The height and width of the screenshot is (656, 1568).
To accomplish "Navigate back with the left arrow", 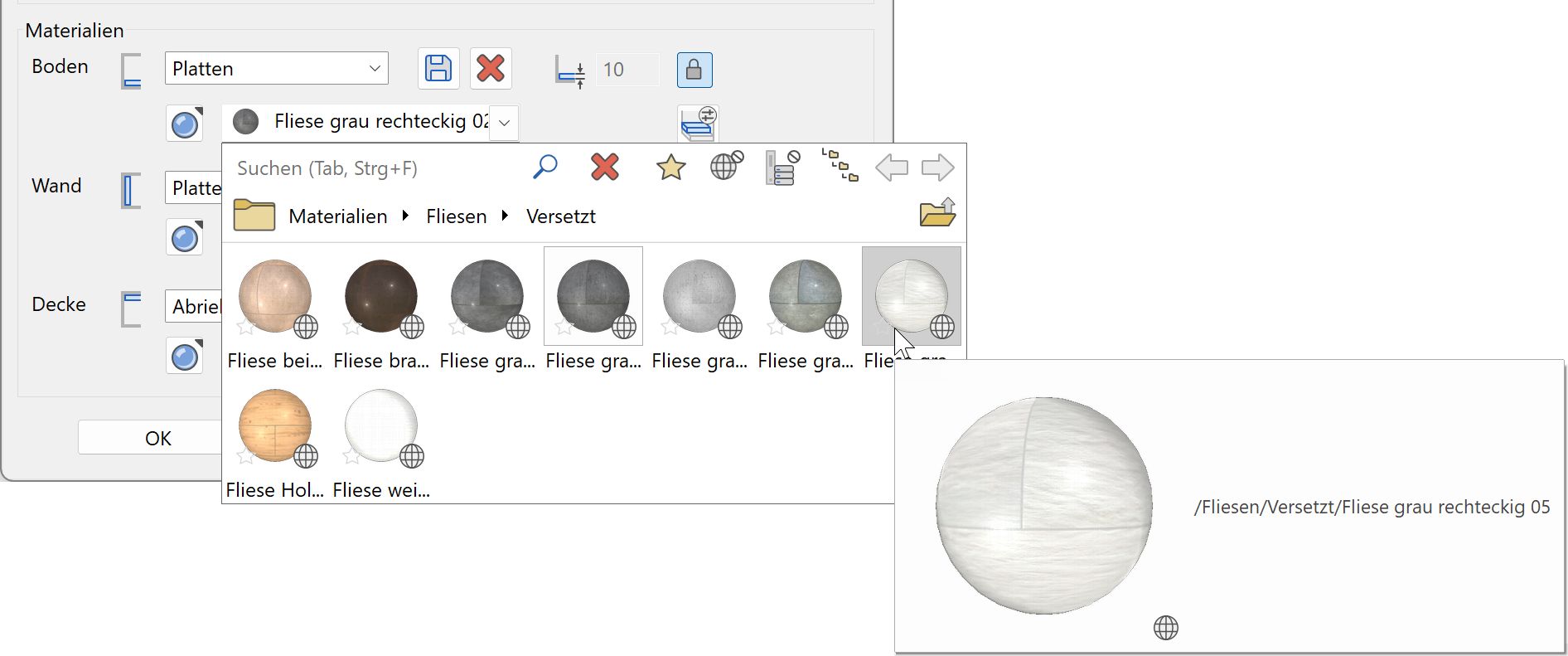I will [892, 168].
